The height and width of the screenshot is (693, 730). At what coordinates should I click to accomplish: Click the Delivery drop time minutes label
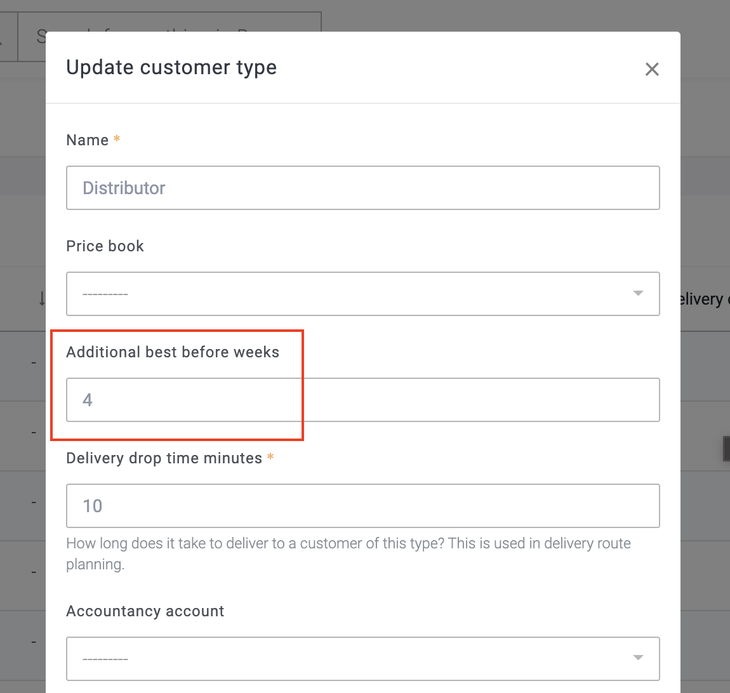point(163,458)
